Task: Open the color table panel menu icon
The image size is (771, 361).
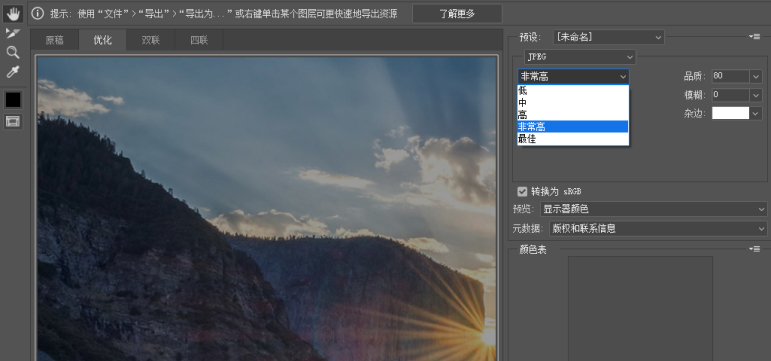Action: pos(754,249)
